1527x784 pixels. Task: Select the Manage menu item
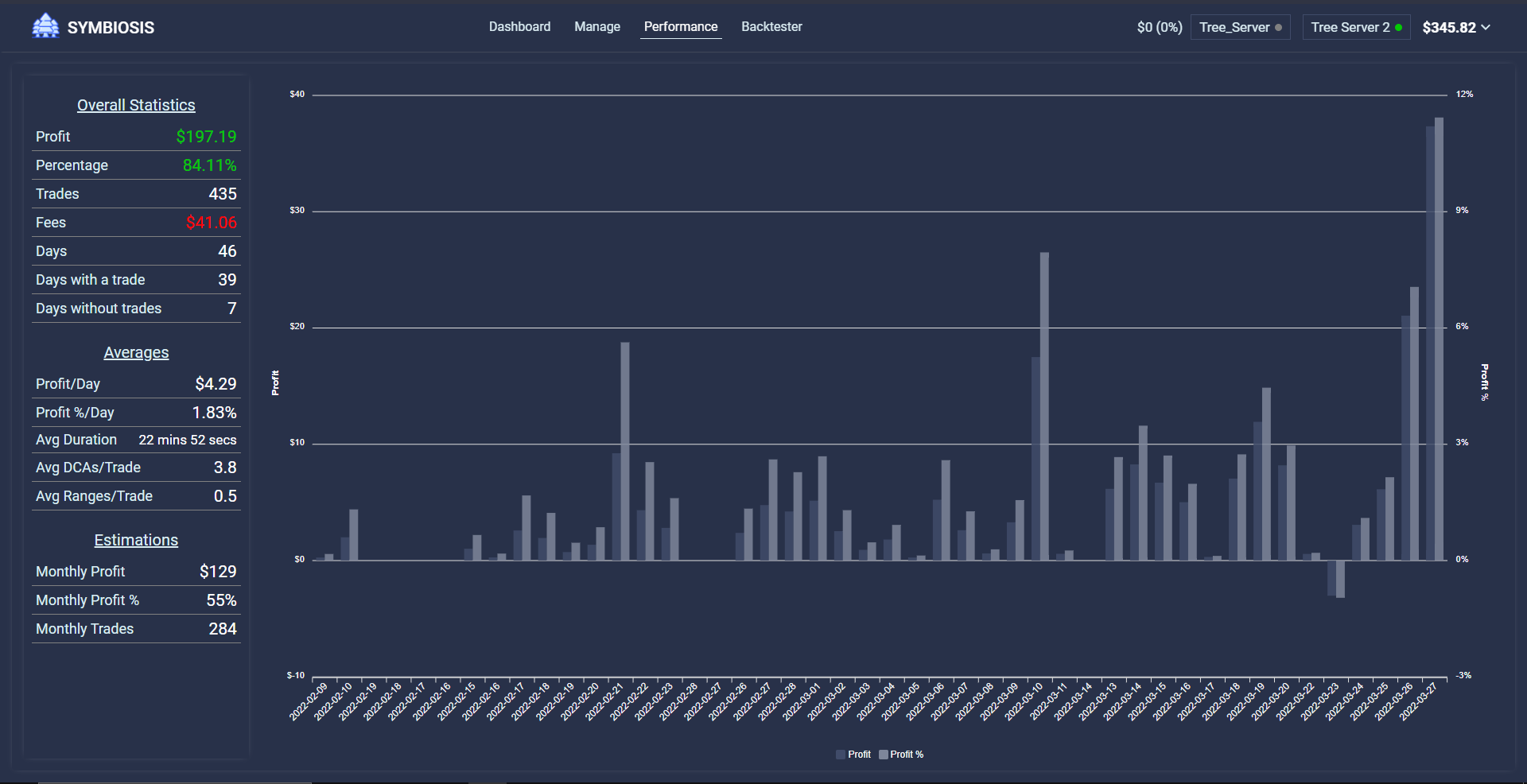(596, 26)
